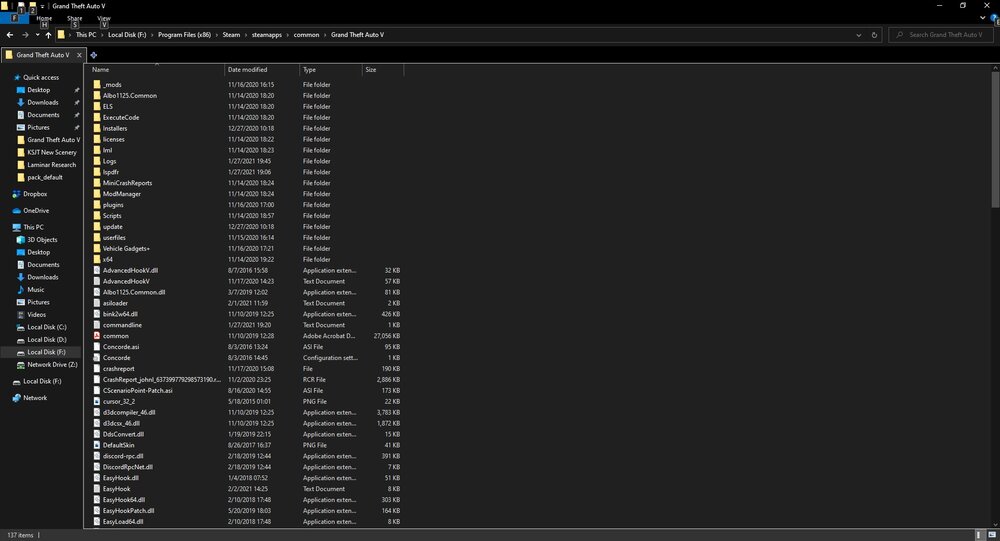Go forward using the Forward arrow
This screenshot has height=541, width=1000.
click(x=25, y=35)
